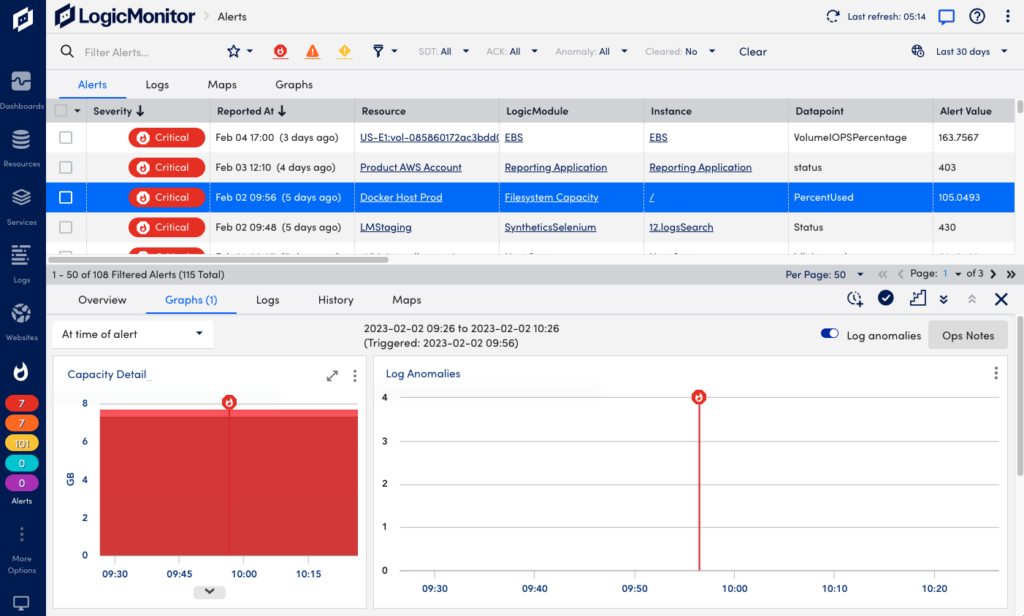Screen dimensions: 1024x616
Task: Open More Options in the sidebar
Action: click(x=22, y=551)
